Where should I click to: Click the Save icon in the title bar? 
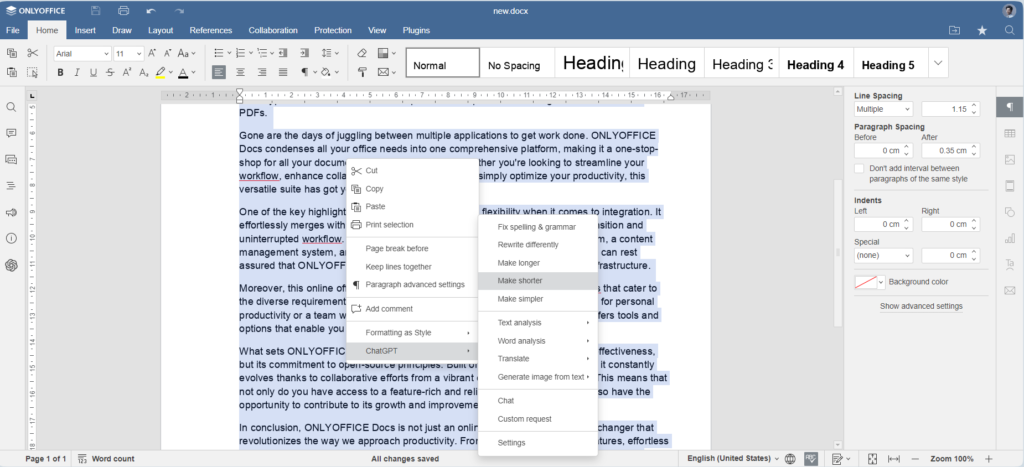click(96, 10)
